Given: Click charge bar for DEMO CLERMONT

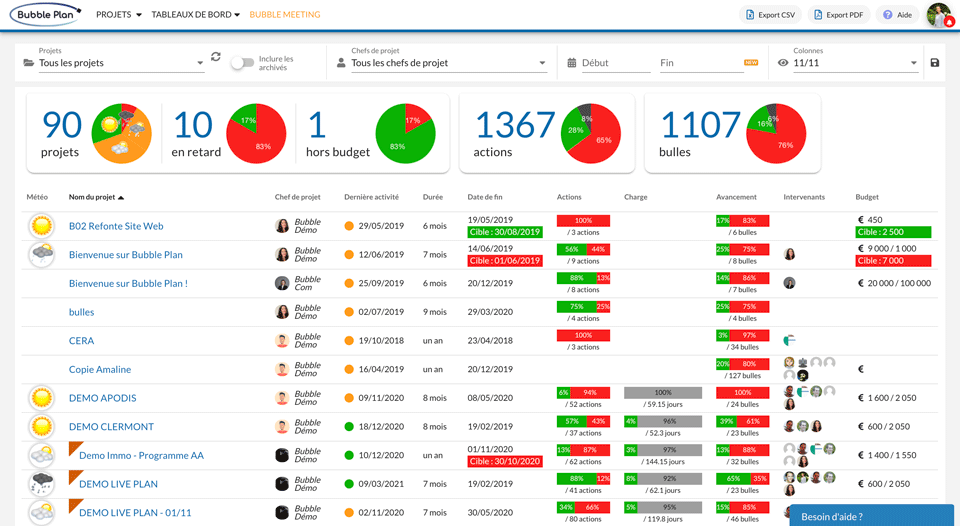Looking at the screenshot, I should pyautogui.click(x=662, y=421).
